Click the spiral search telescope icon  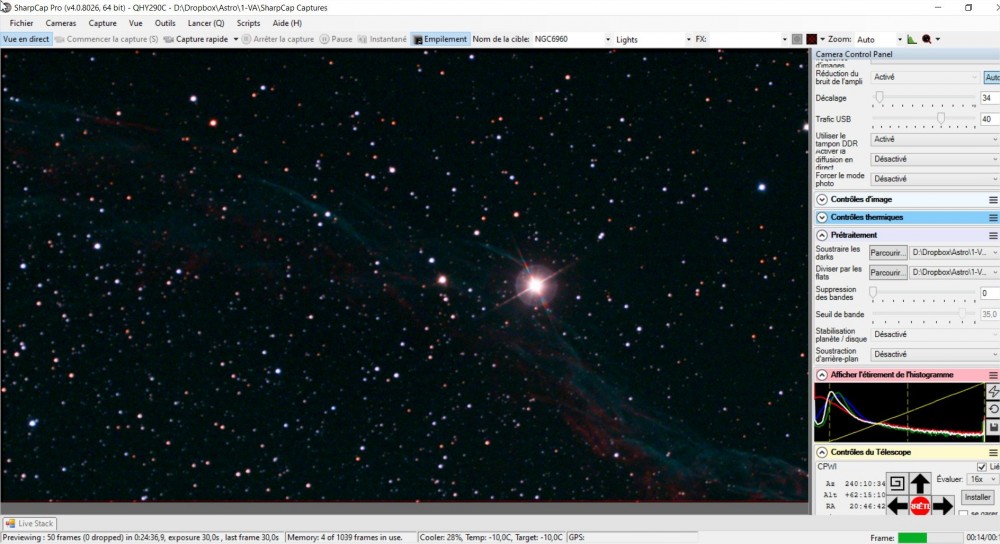pyautogui.click(x=896, y=483)
